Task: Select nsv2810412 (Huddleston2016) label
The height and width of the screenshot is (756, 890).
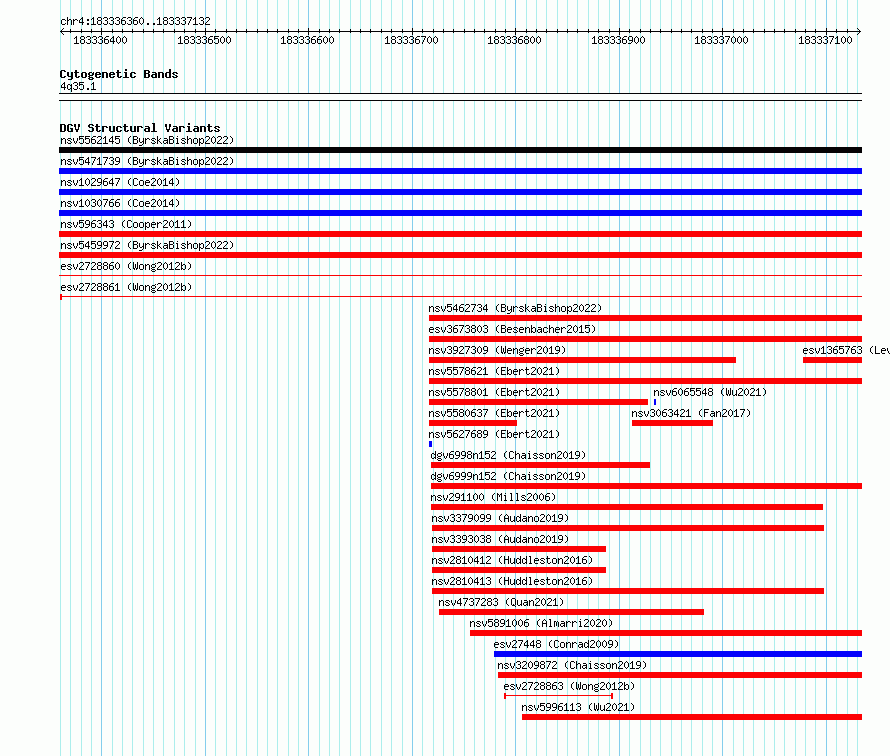Action: [x=512, y=560]
